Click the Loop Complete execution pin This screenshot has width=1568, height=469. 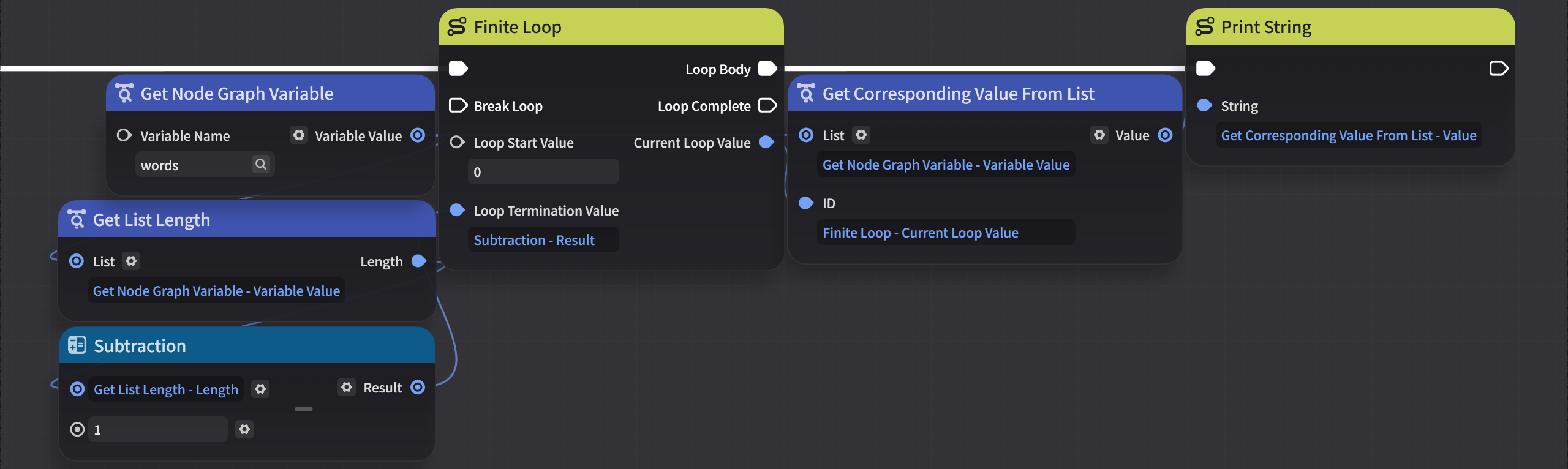pyautogui.click(x=767, y=105)
